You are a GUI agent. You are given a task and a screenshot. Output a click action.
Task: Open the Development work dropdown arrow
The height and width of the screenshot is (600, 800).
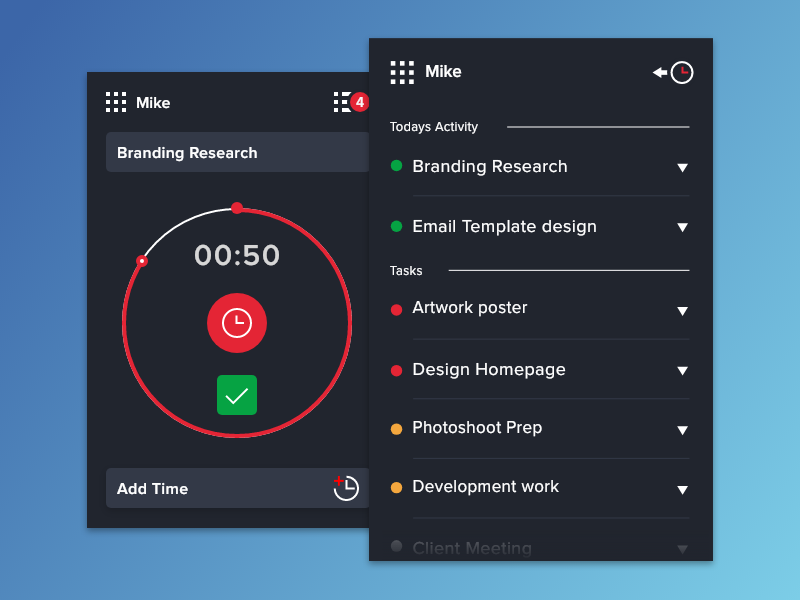[x=683, y=490]
